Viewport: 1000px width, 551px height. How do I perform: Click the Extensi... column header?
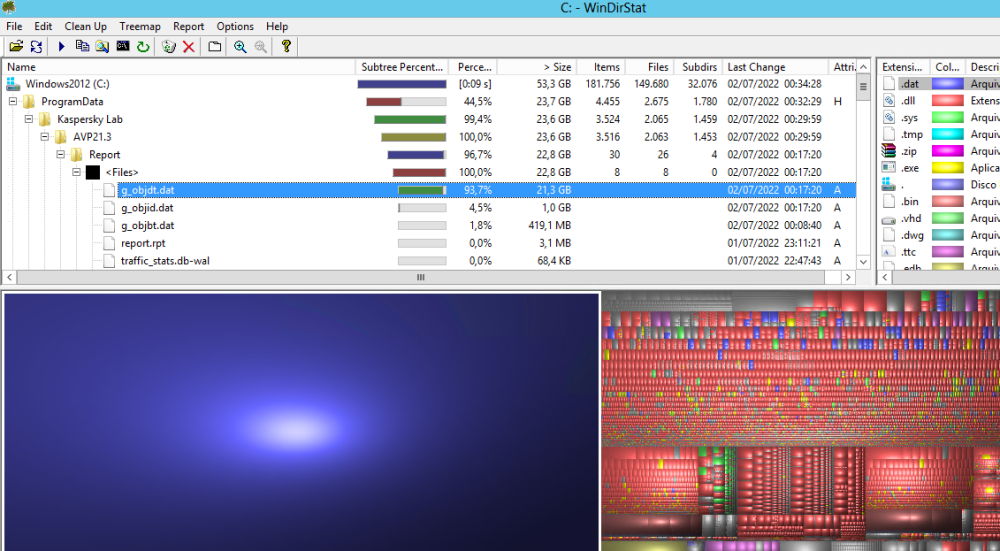(x=902, y=67)
